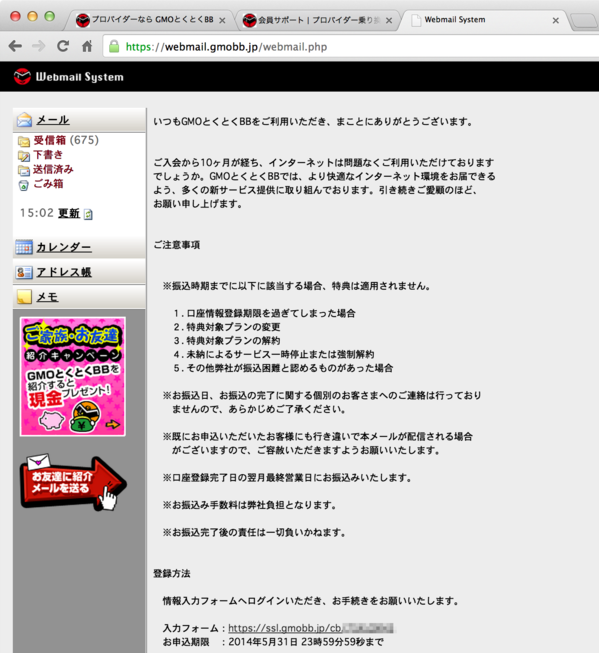This screenshot has width=599, height=653.
Task: Switch to the 会員サポート browser tab
Action: pos(319,20)
